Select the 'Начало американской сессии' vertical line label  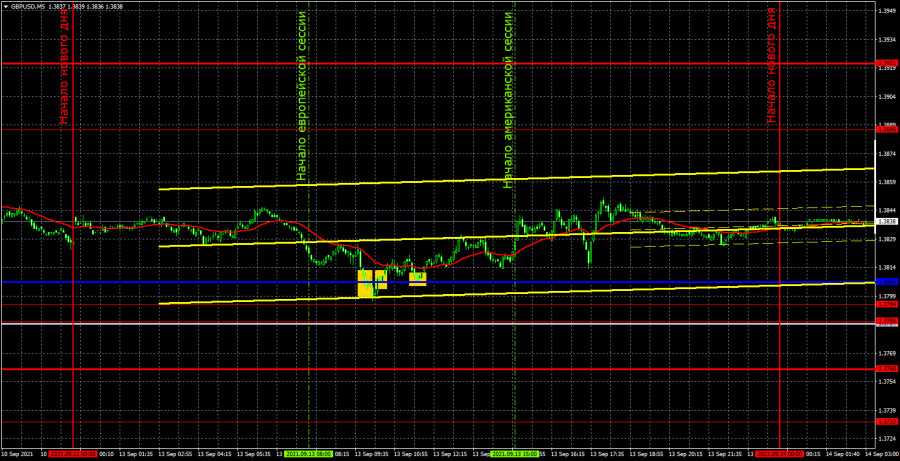[x=508, y=100]
